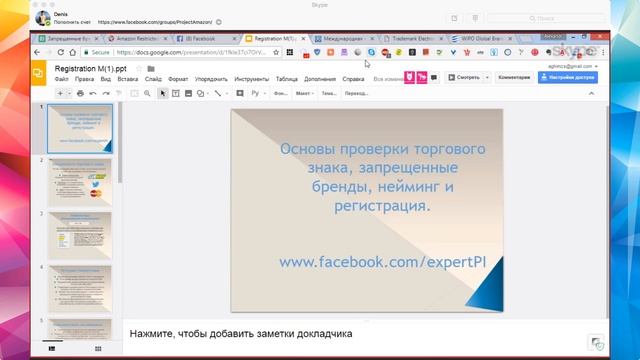Open the Вставка menu
This screenshot has width=640, height=360.
pyautogui.click(x=128, y=79)
